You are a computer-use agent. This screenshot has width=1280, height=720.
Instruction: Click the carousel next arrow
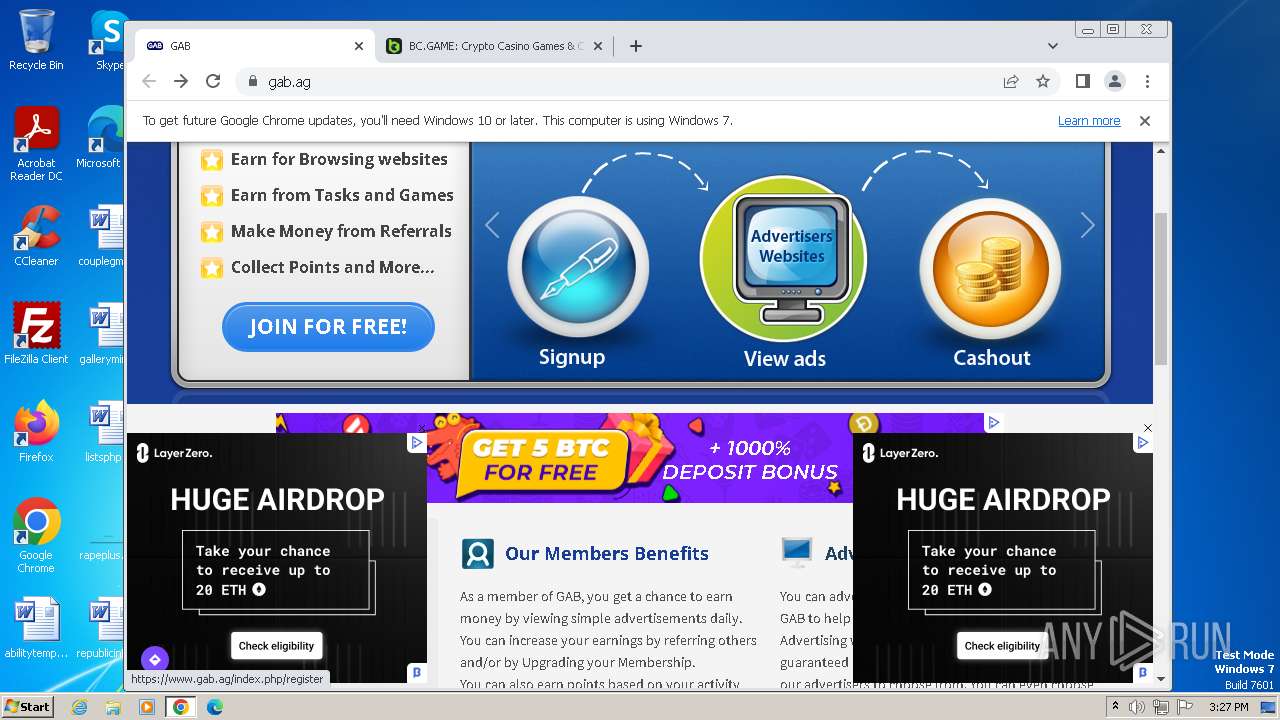click(x=1087, y=225)
